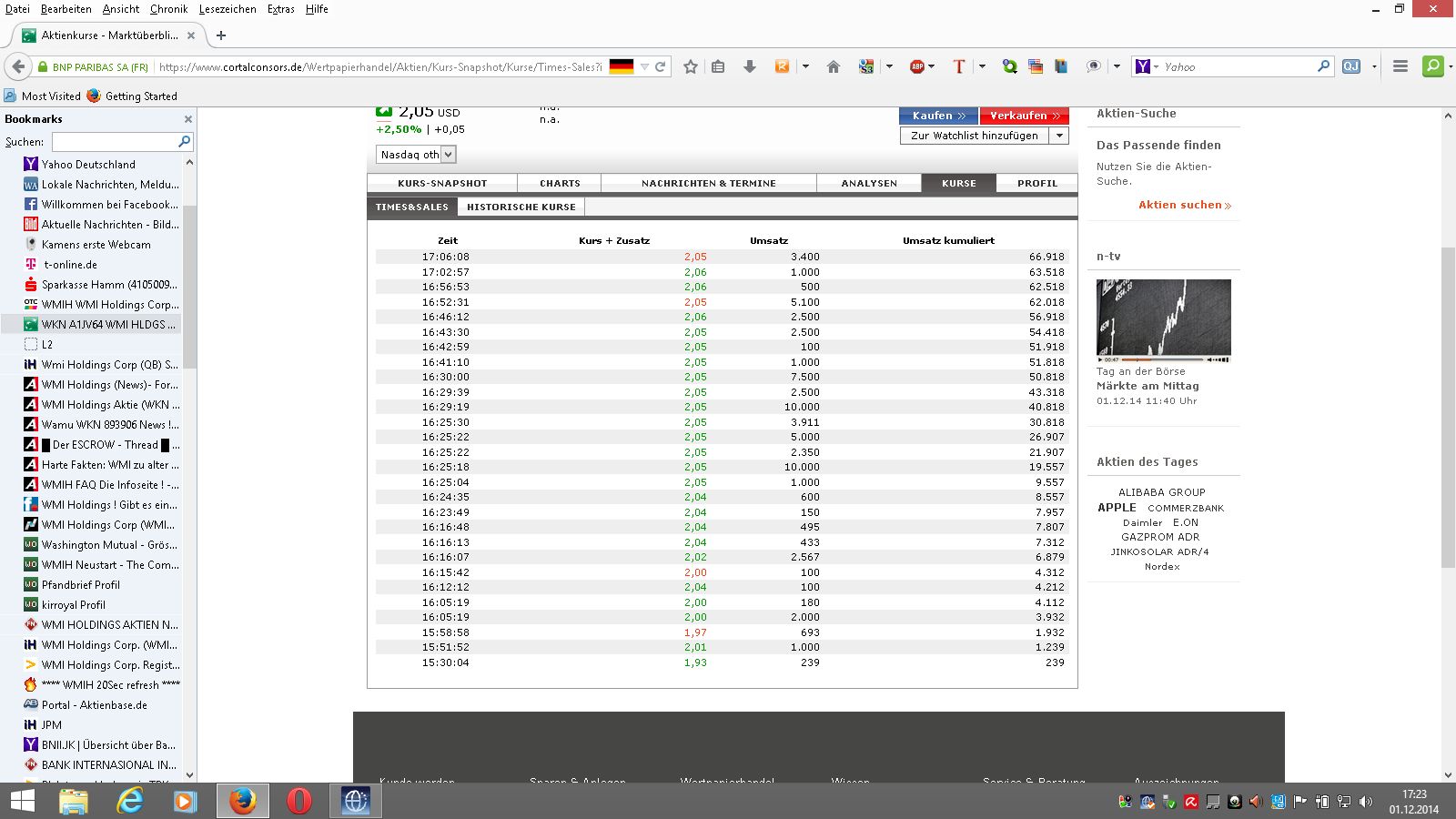Open Windows Start button
This screenshot has width=1456, height=819.
(23, 801)
